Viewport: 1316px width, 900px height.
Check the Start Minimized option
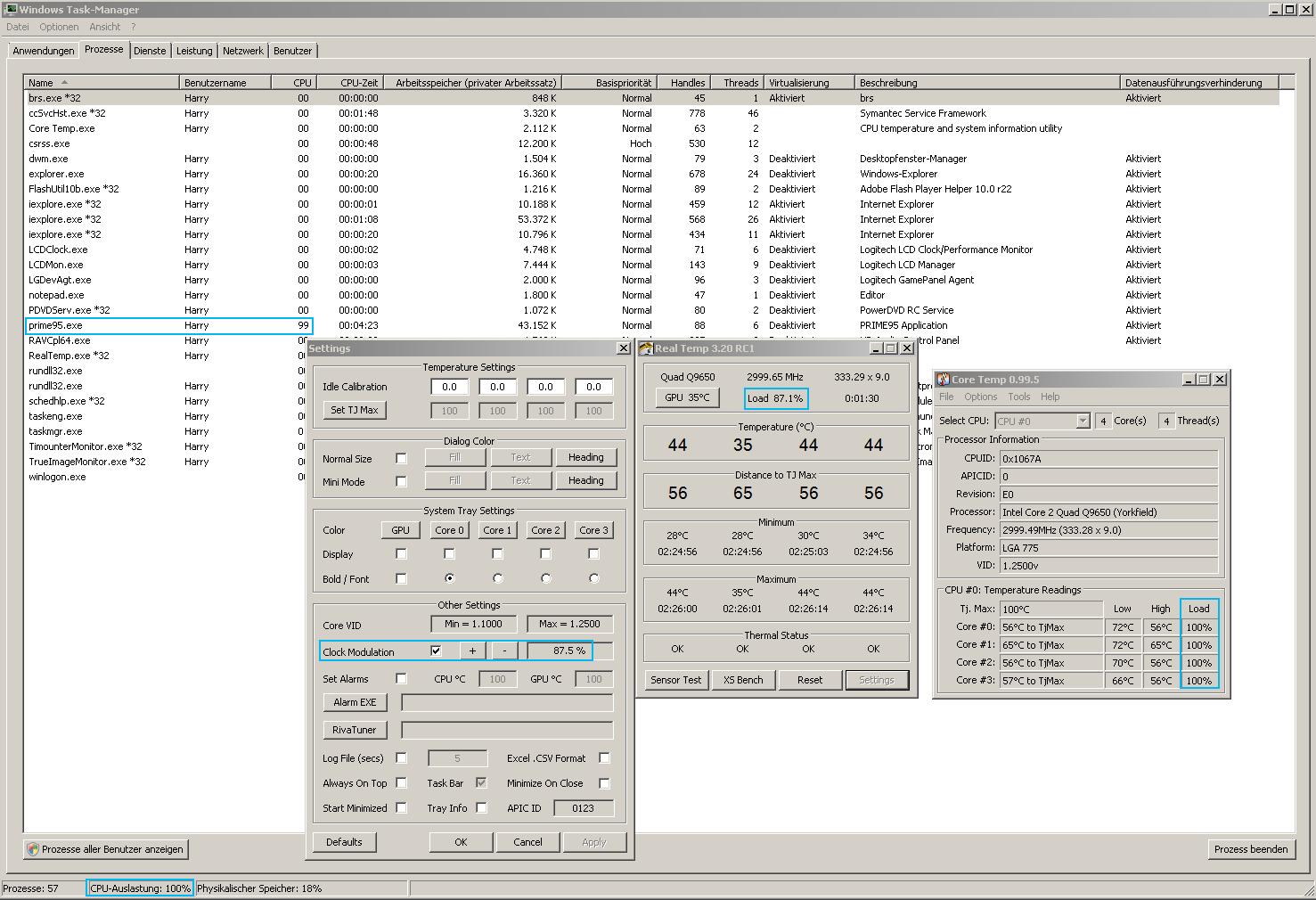(401, 808)
